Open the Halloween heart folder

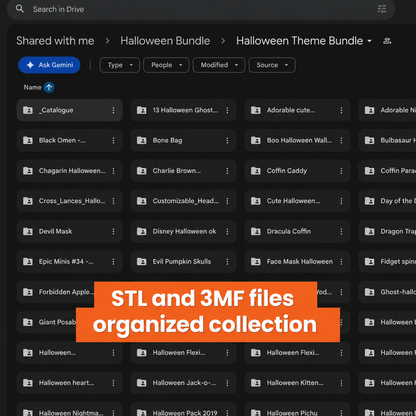70,383
